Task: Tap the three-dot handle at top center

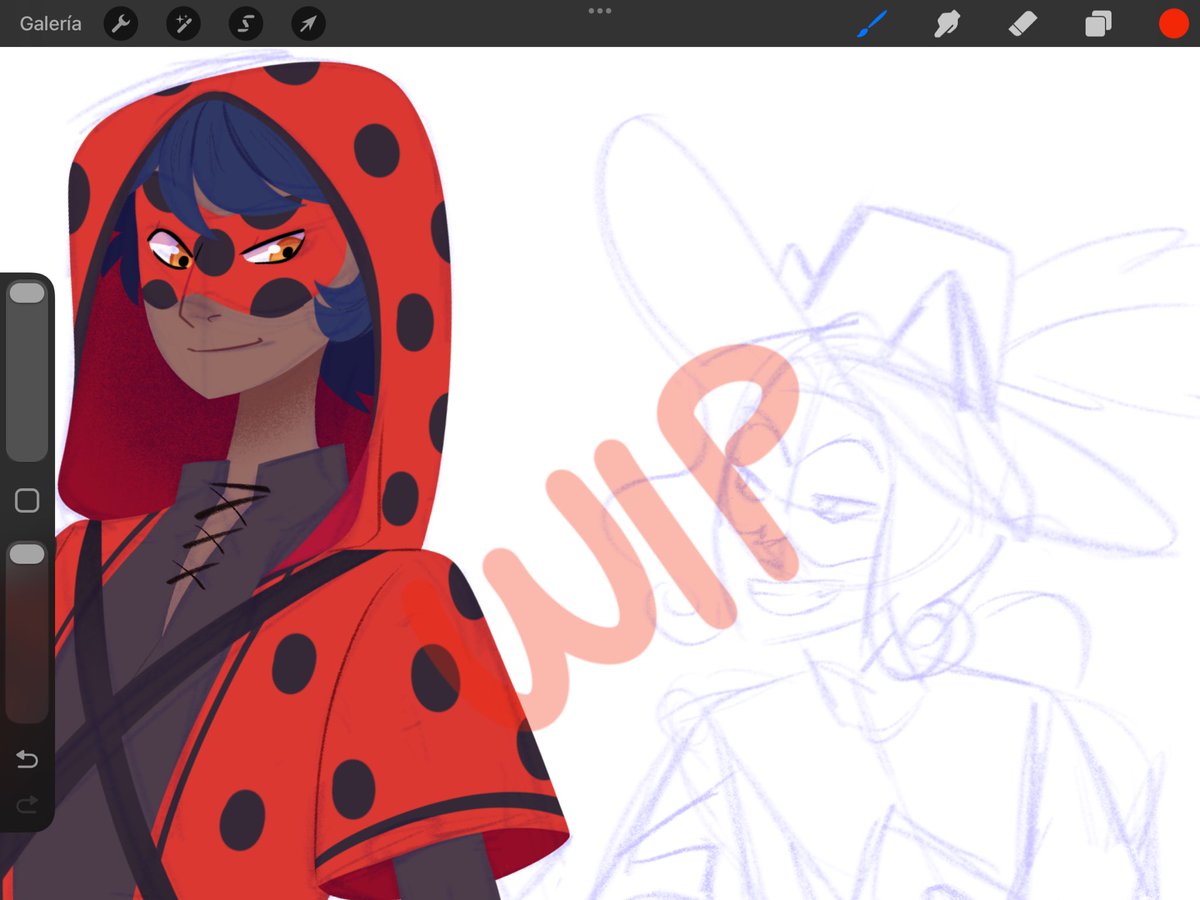Action: 600,11
